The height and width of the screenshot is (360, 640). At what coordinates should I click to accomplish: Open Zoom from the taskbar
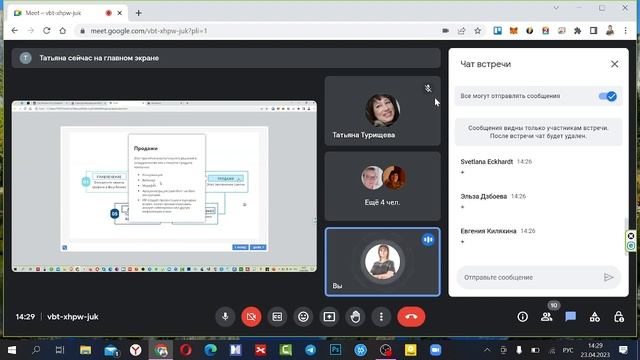pos(436,350)
